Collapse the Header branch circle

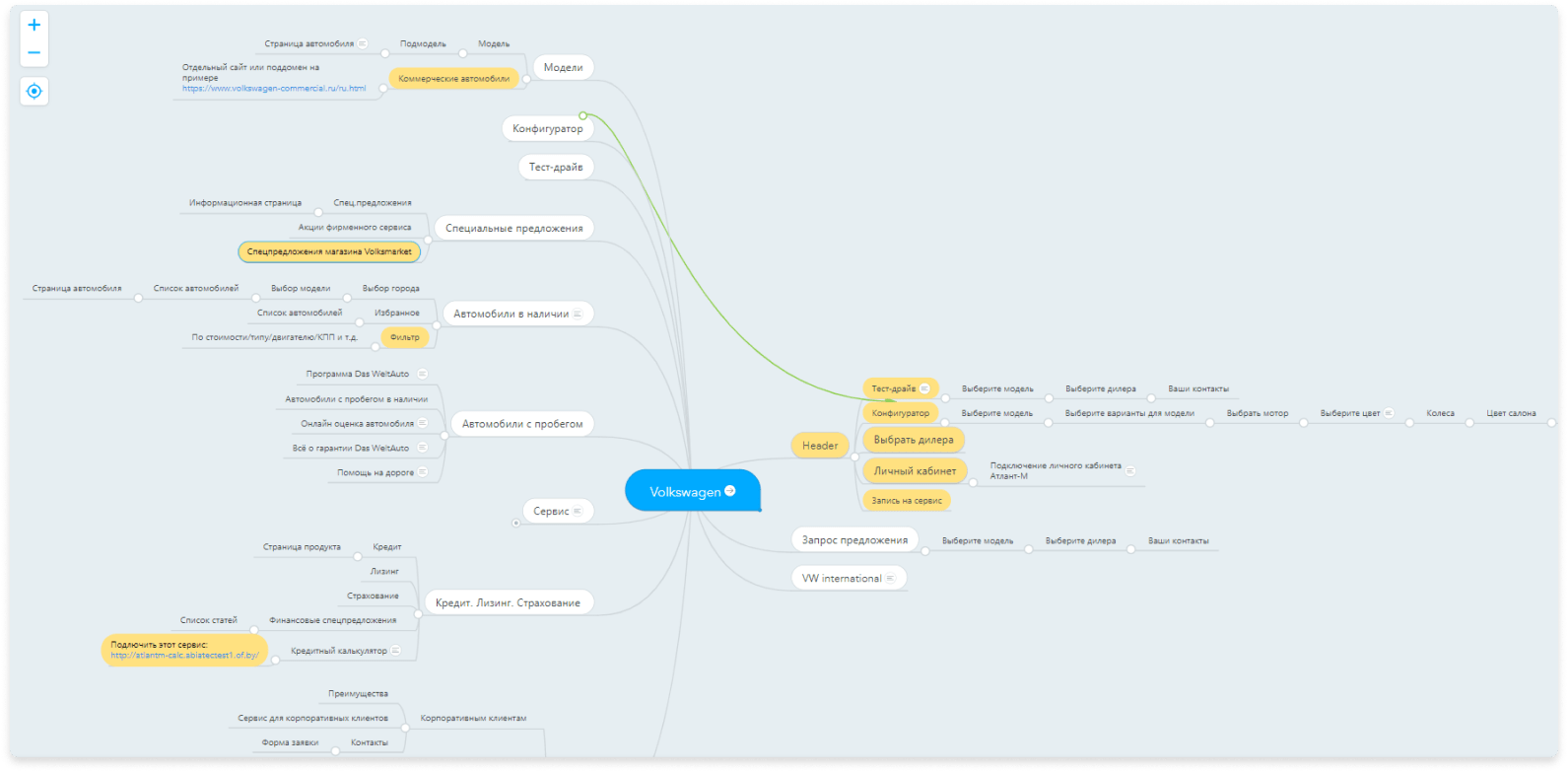854,456
